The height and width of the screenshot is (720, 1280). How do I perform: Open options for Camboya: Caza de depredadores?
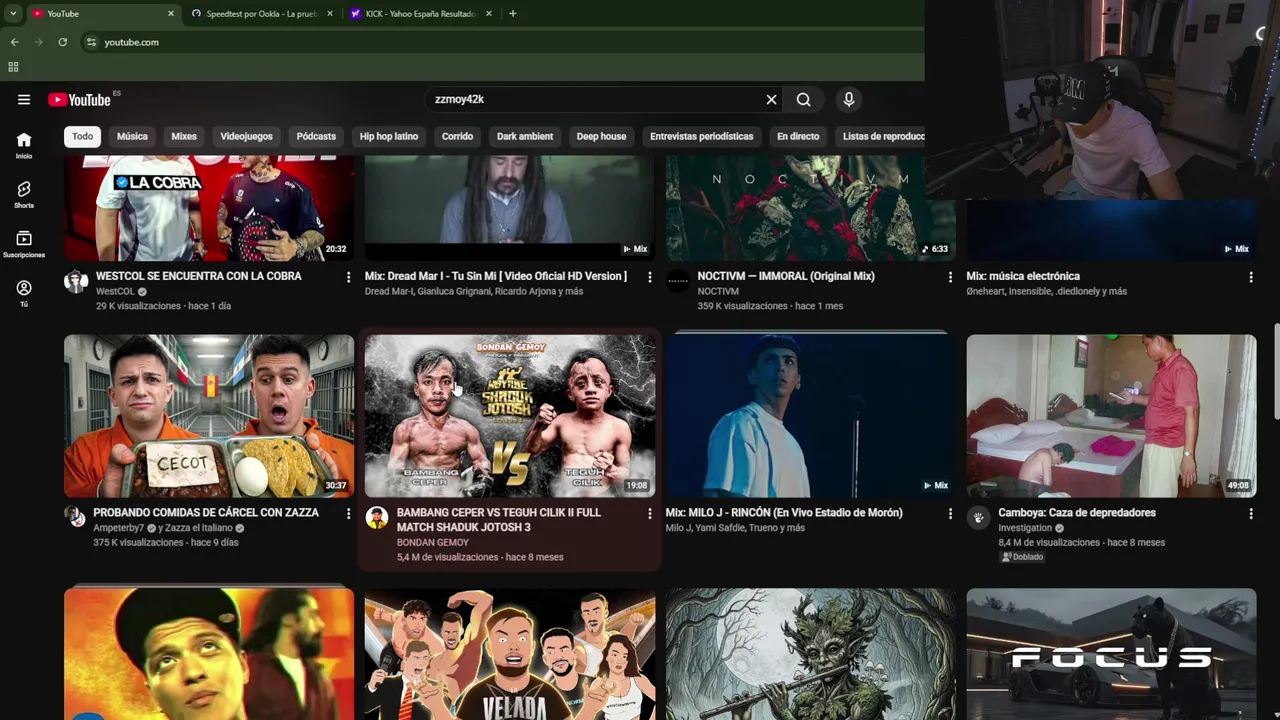(1250, 513)
